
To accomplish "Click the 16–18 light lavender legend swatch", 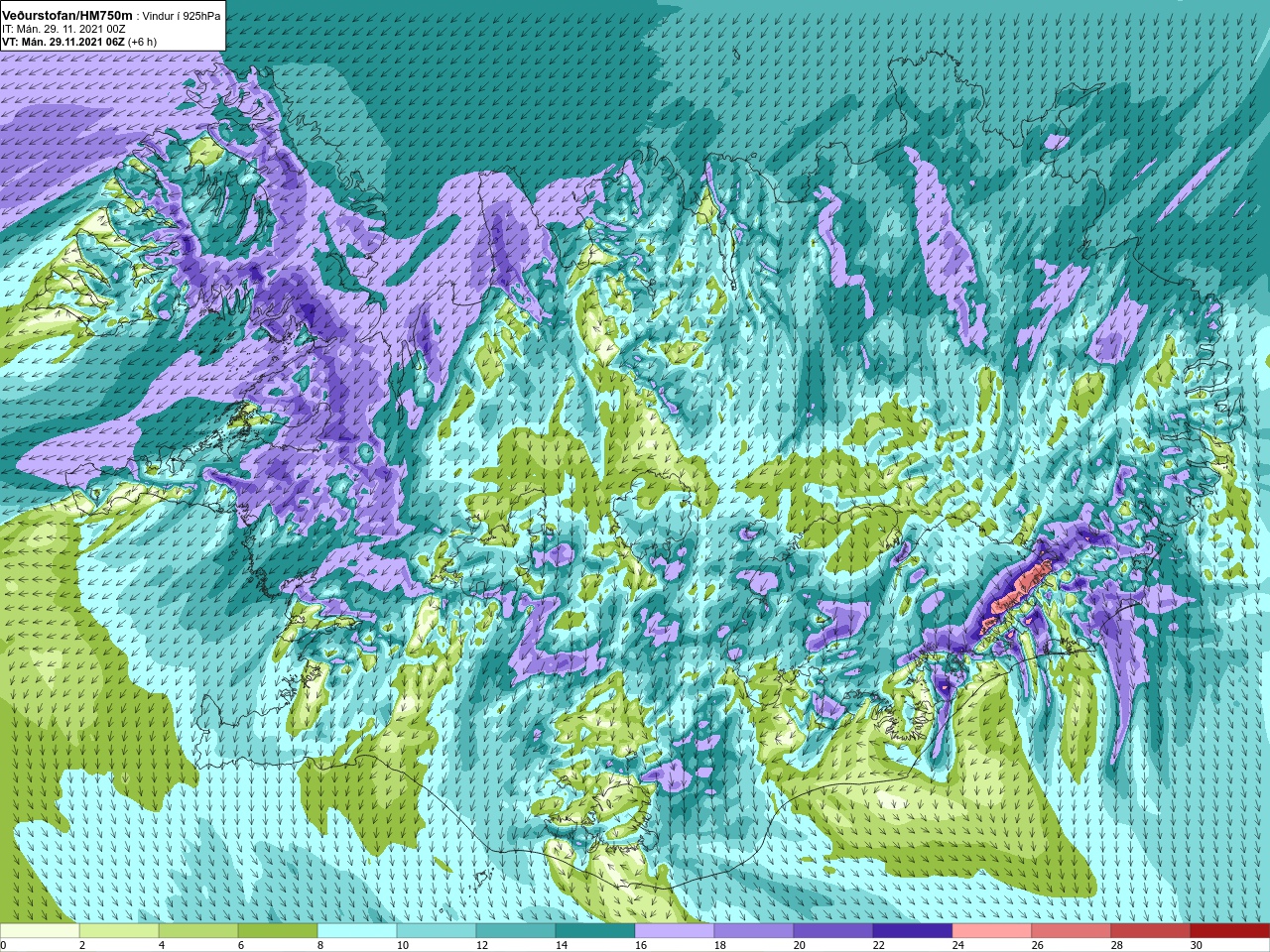I will tap(675, 930).
